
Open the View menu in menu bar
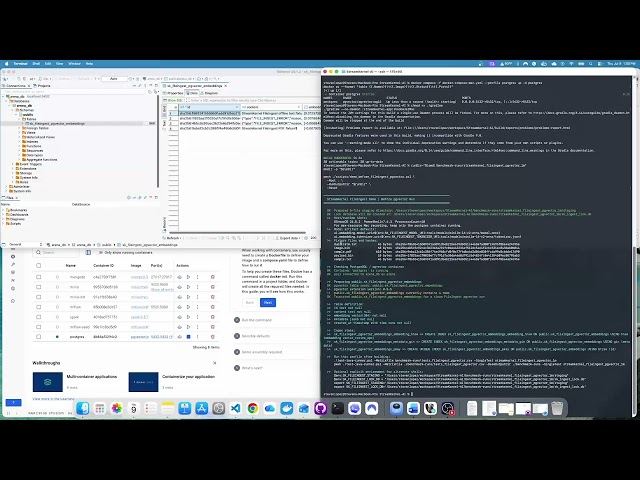point(60,64)
